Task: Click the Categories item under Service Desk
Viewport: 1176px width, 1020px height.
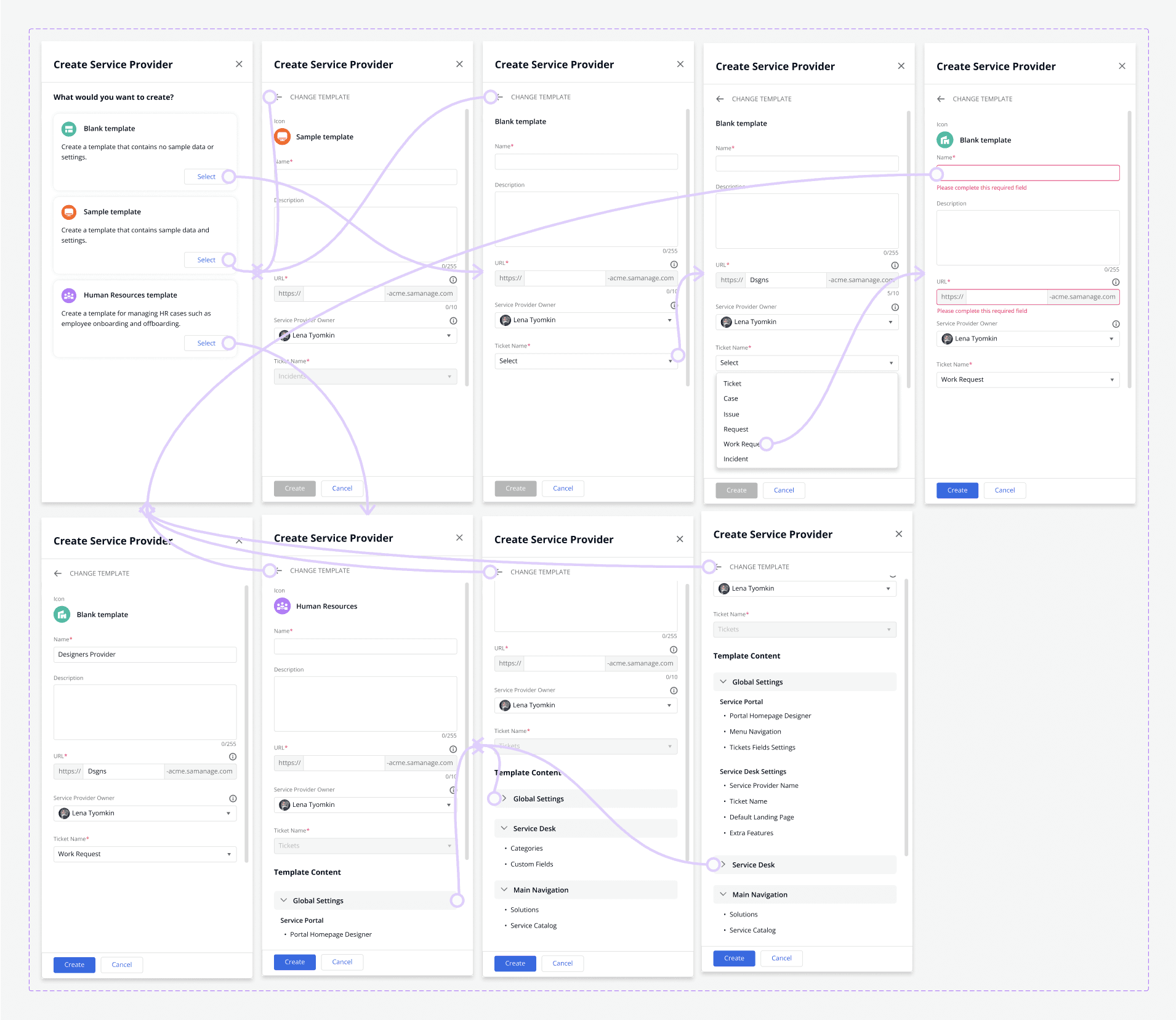Action: (x=526, y=849)
